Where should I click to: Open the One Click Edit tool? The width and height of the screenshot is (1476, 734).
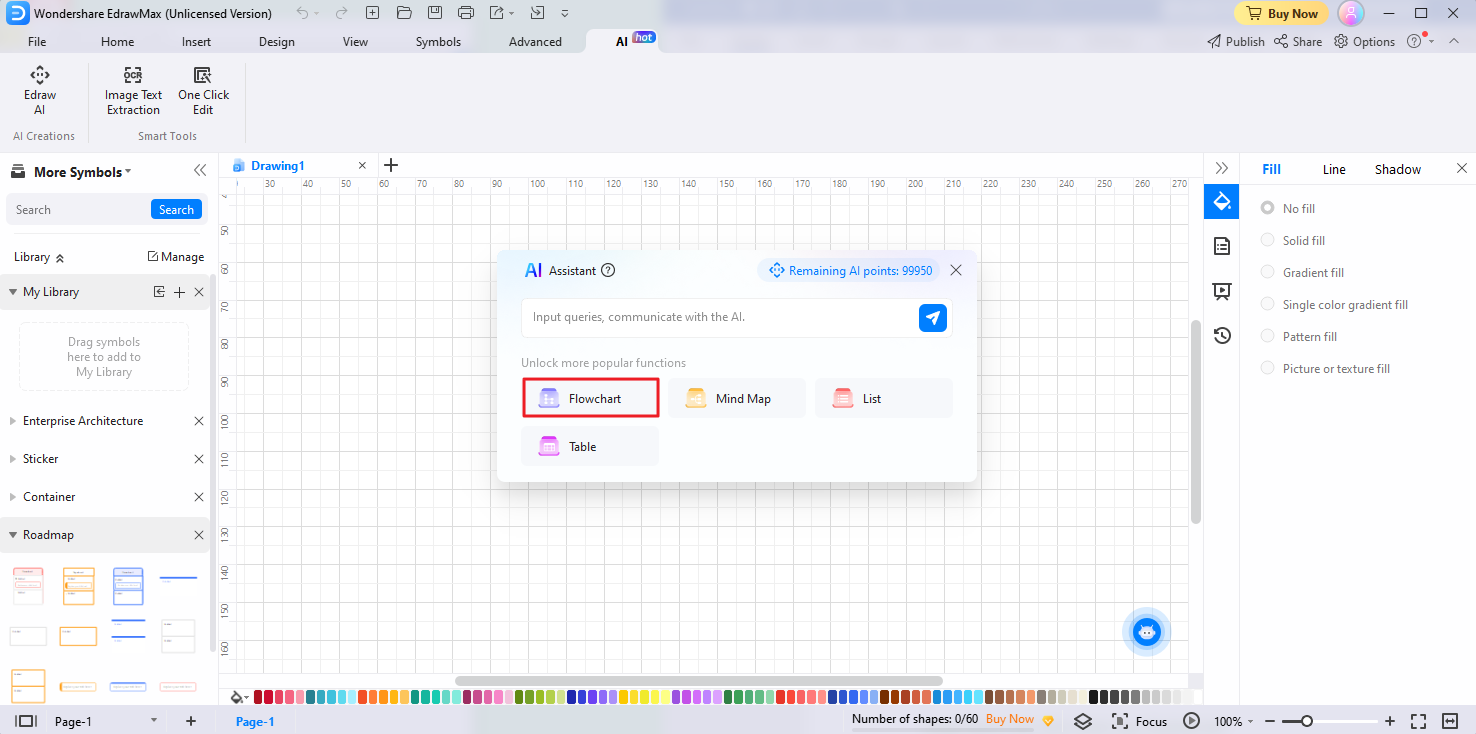pos(203,91)
